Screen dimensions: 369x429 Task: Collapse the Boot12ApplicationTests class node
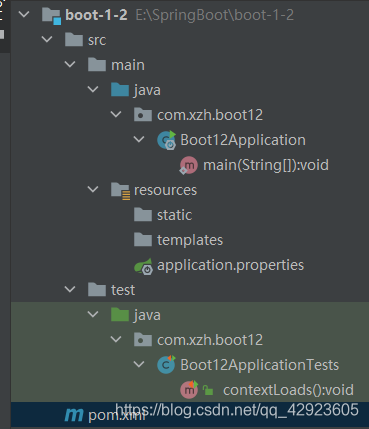click(x=139, y=364)
